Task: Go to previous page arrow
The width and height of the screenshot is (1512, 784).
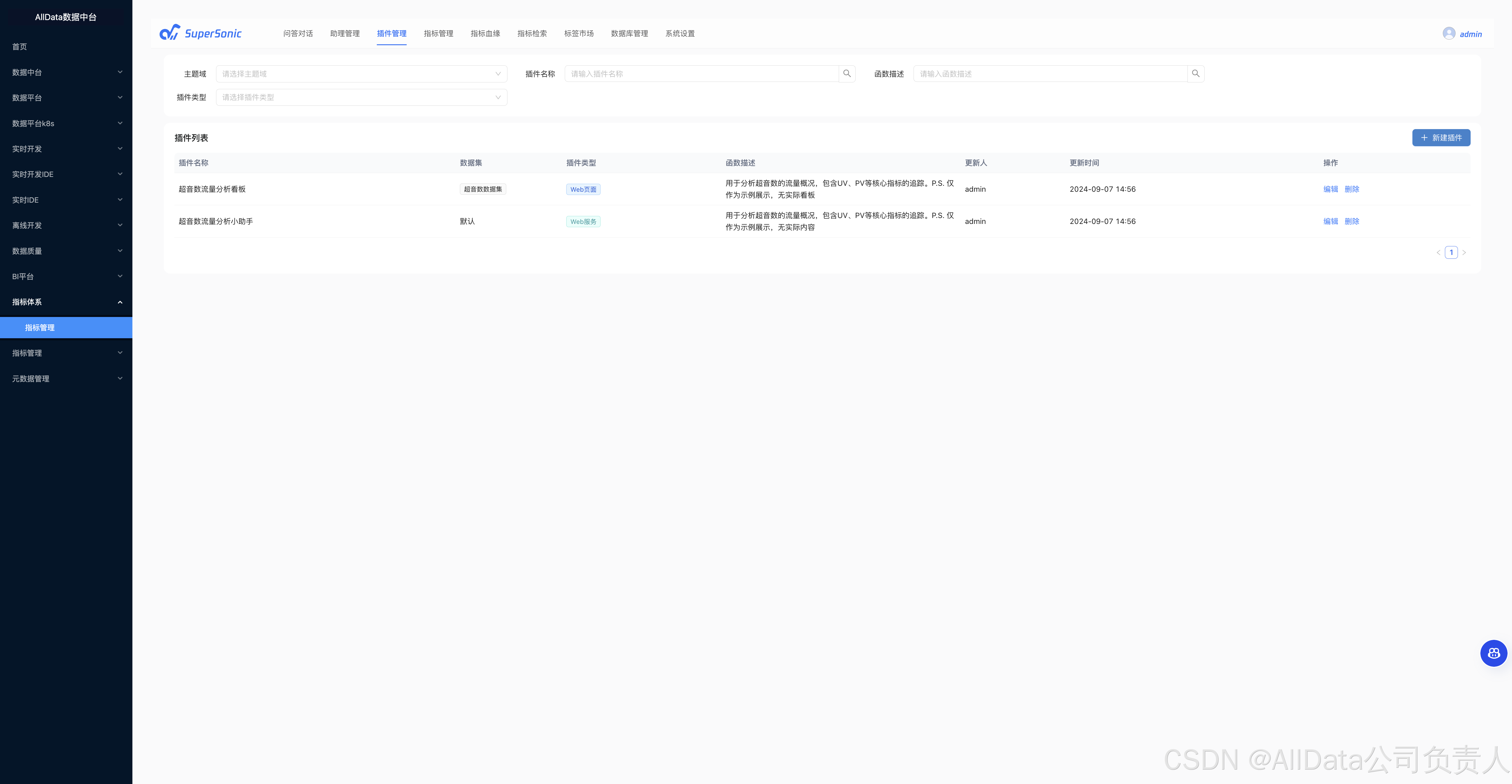Action: click(x=1438, y=252)
